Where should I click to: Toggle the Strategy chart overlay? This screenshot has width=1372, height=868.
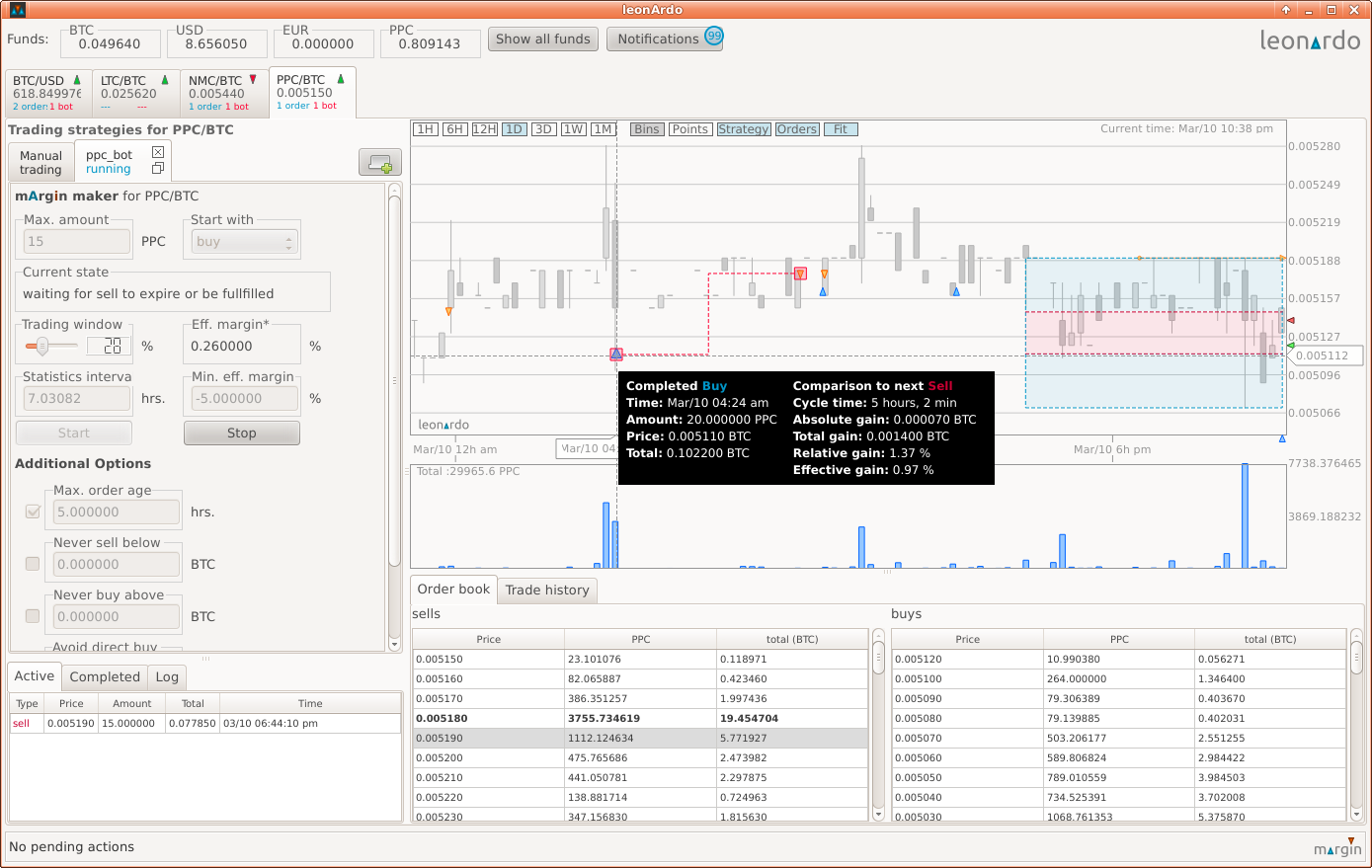pos(743,129)
